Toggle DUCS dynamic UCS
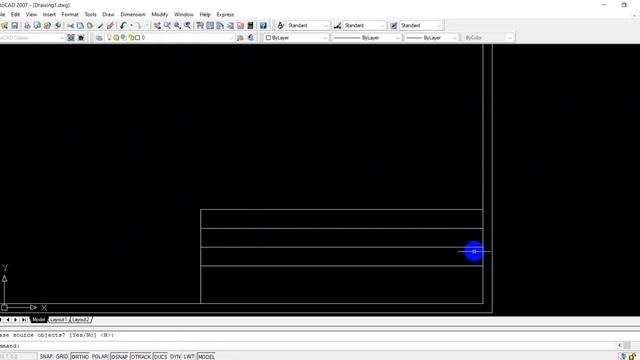This screenshot has width=640, height=360. (160, 356)
